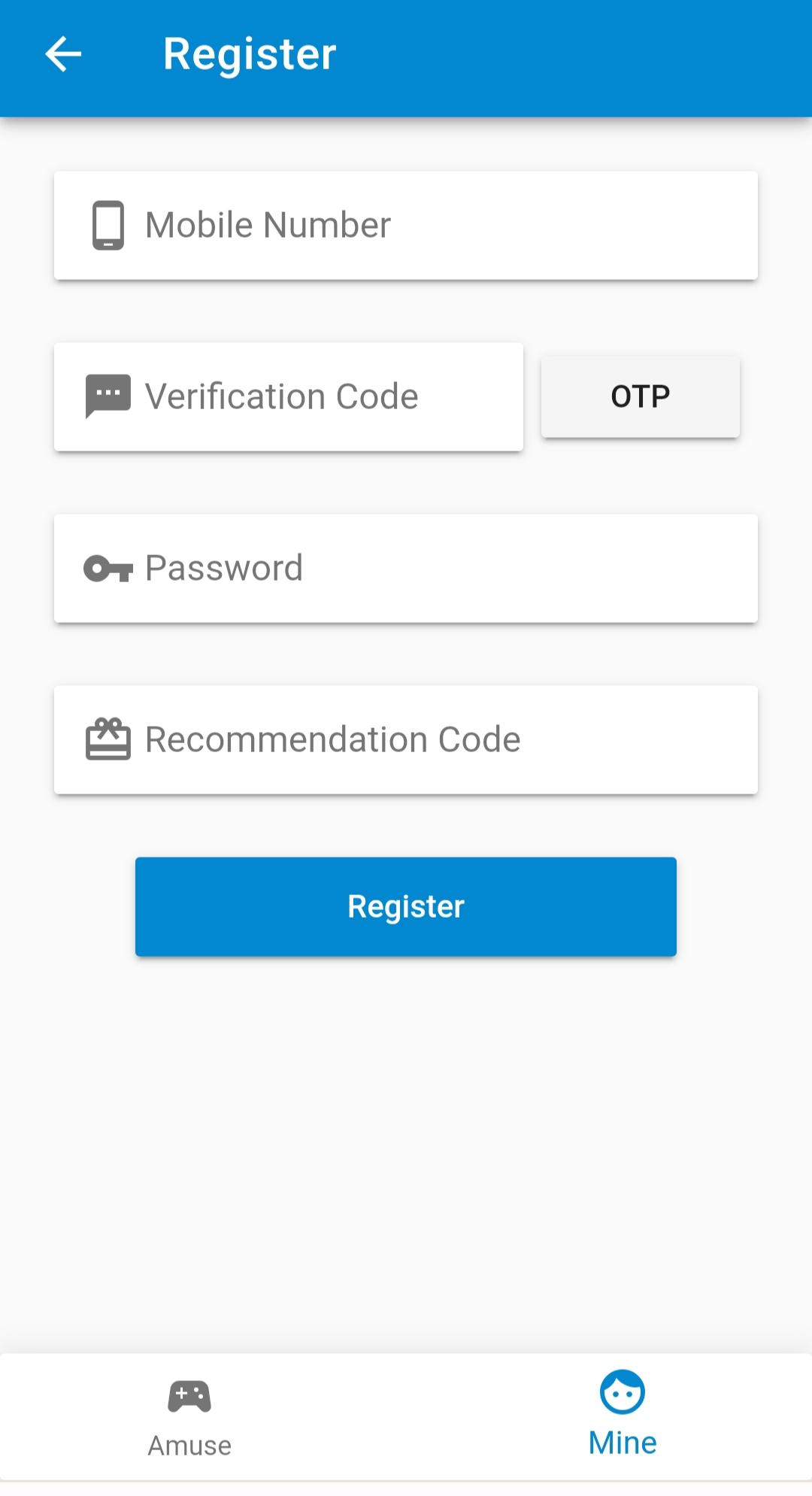
Task: Request a code with the OTP button
Action: (641, 396)
